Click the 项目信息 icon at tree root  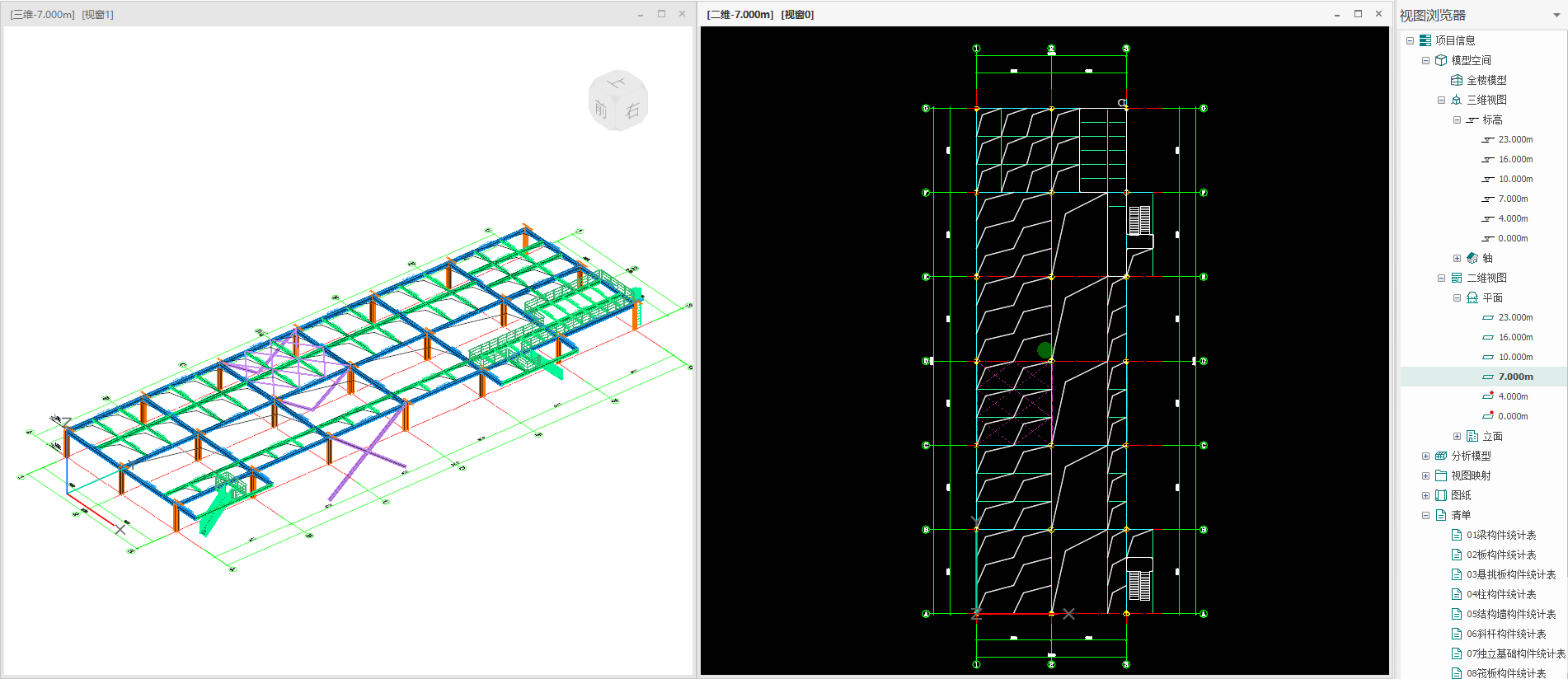[1425, 40]
